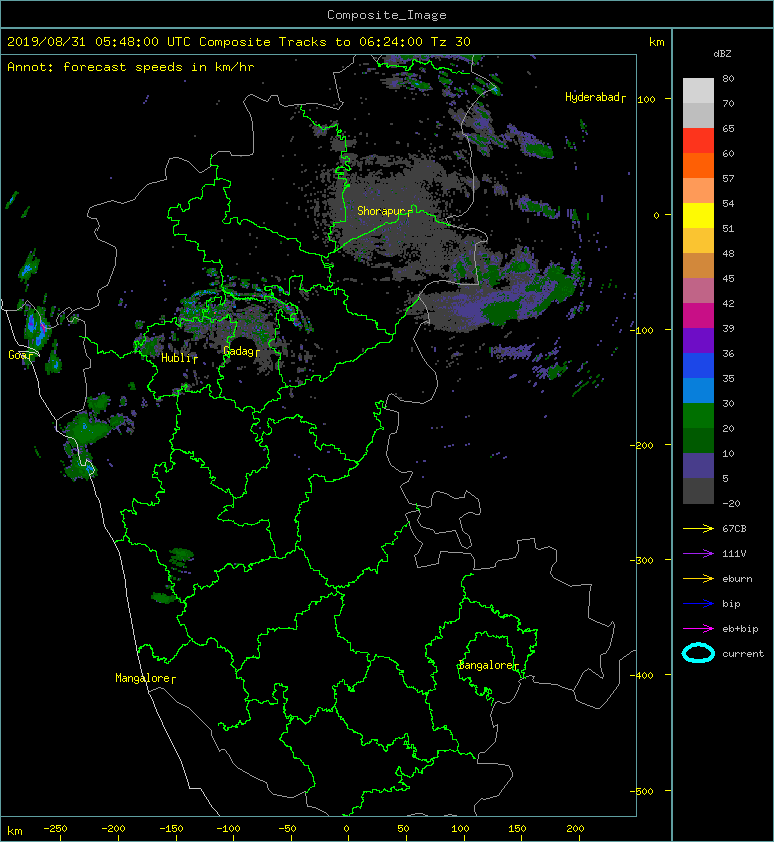
Task: Click the yellow 54 dBZ legend swatch
Action: click(698, 215)
